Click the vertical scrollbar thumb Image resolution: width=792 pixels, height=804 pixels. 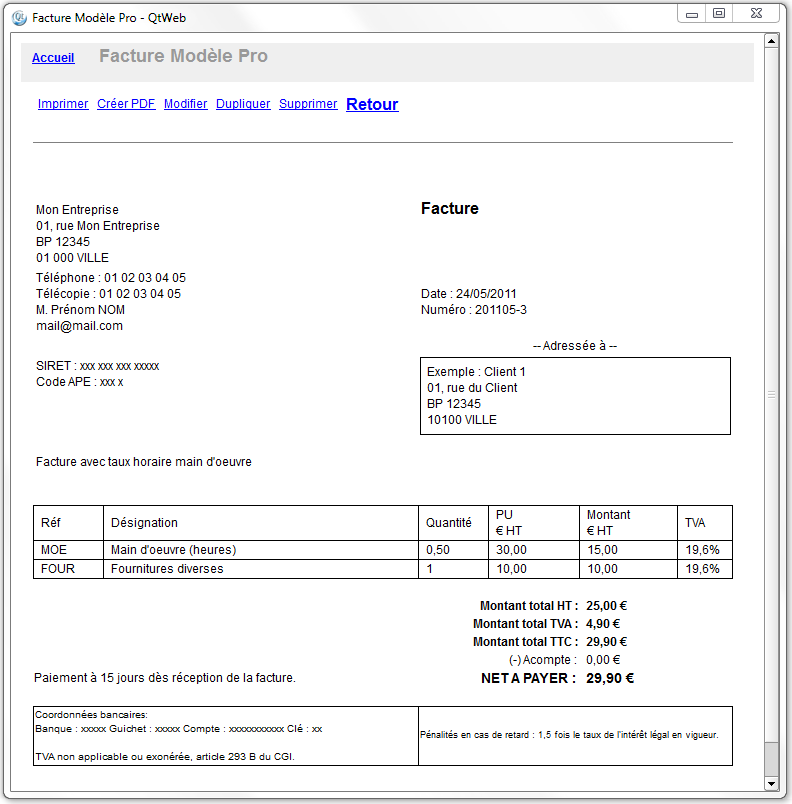pos(771,395)
